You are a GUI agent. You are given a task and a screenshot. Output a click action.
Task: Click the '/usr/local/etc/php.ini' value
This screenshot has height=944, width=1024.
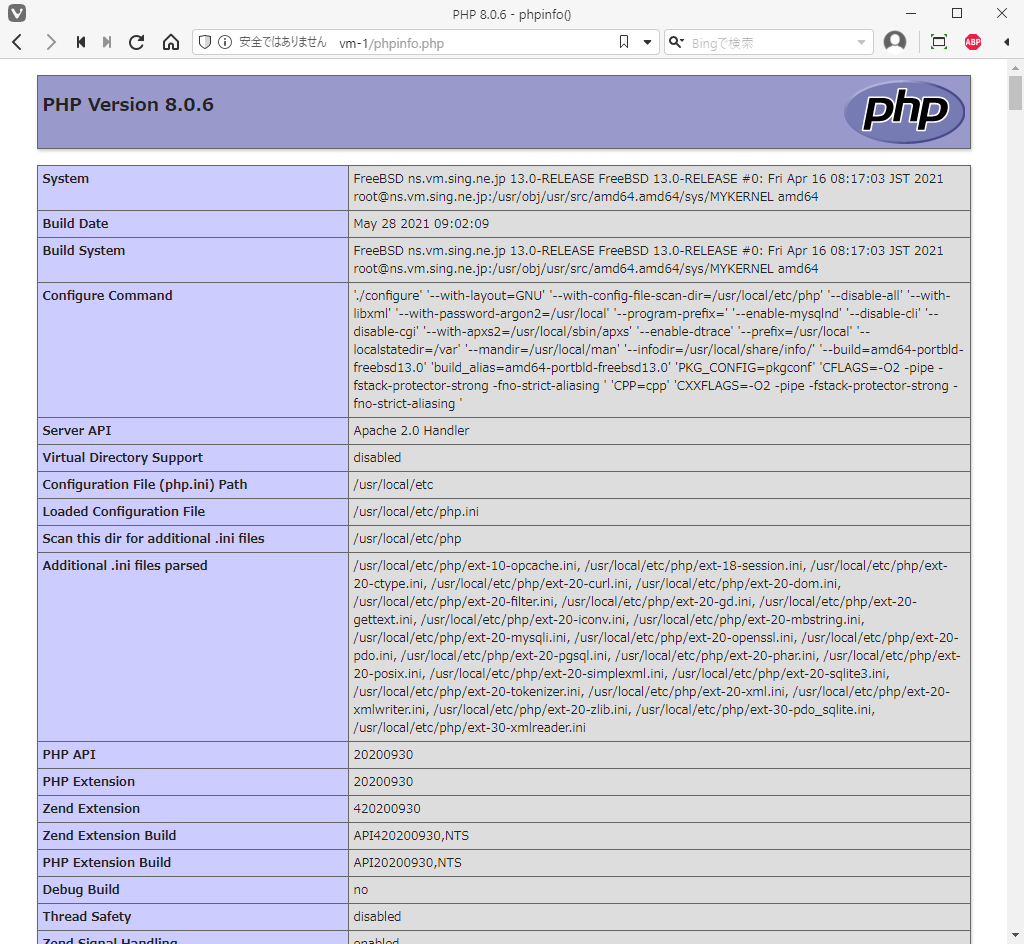click(x=416, y=512)
